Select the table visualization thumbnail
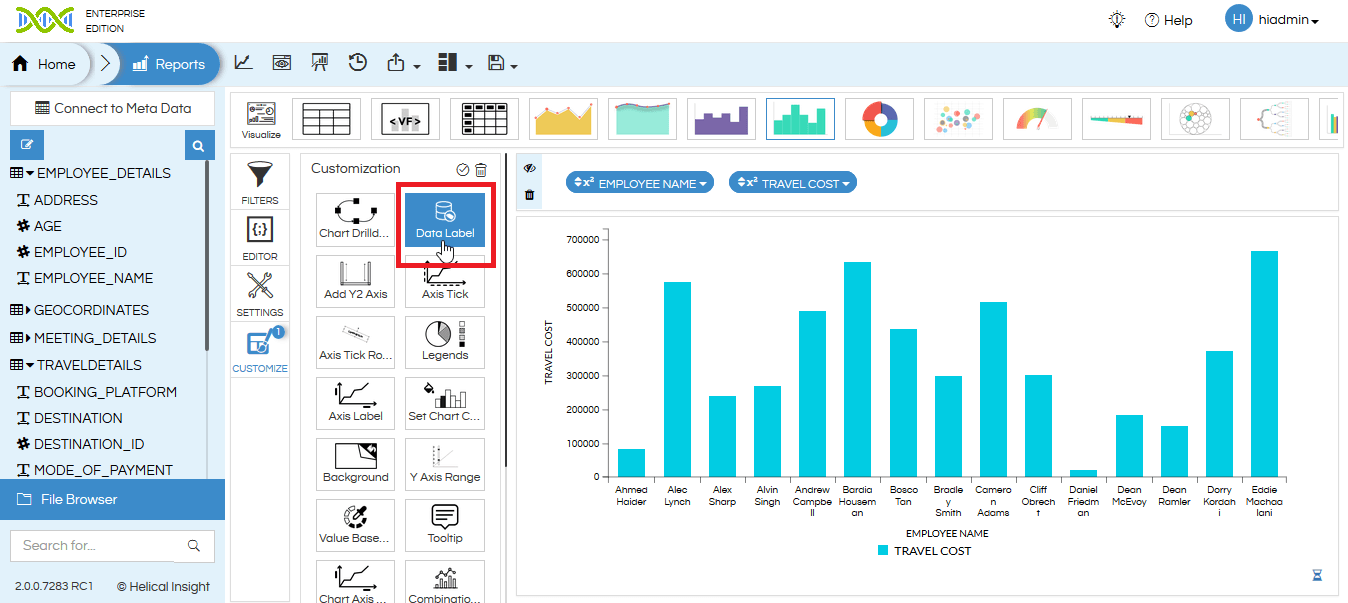Viewport: 1348px width, 603px height. (x=326, y=119)
